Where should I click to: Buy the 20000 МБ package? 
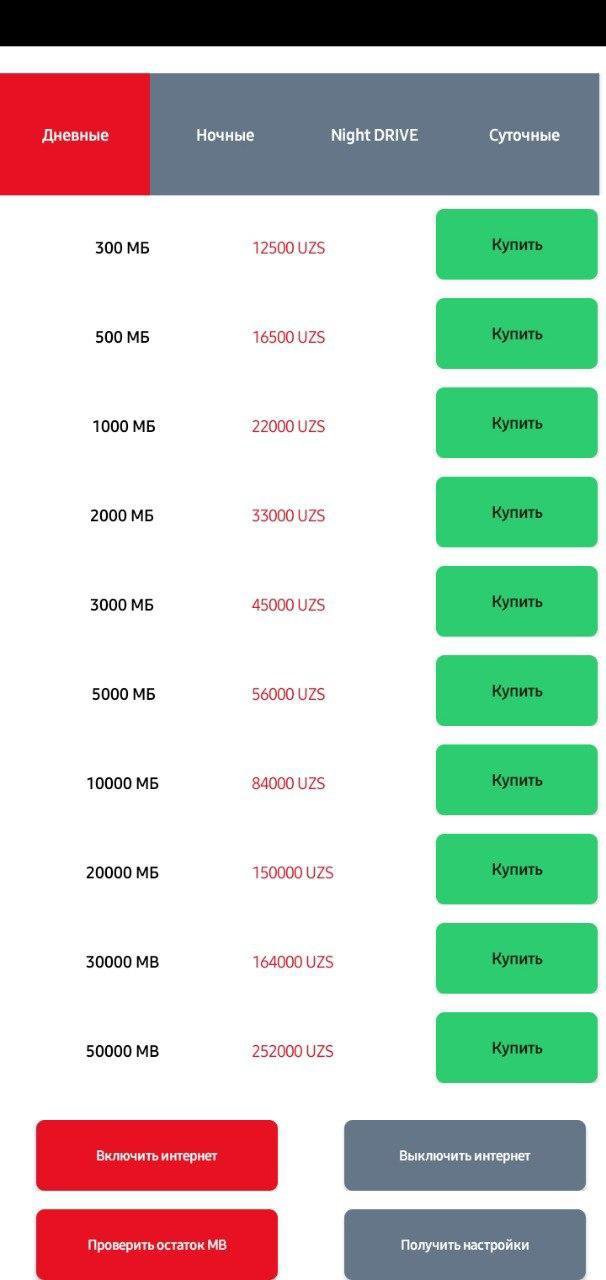[x=516, y=869]
